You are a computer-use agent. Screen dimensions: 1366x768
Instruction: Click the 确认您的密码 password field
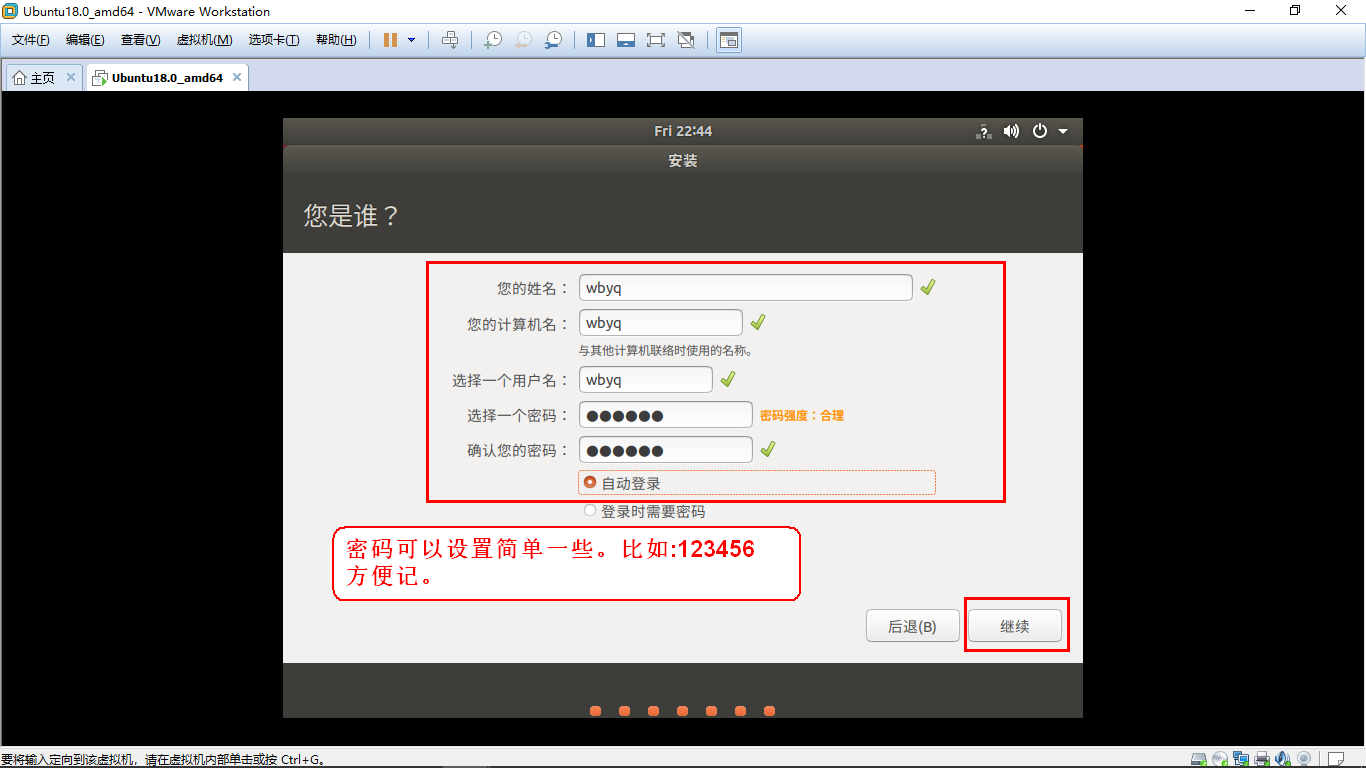pyautogui.click(x=666, y=450)
